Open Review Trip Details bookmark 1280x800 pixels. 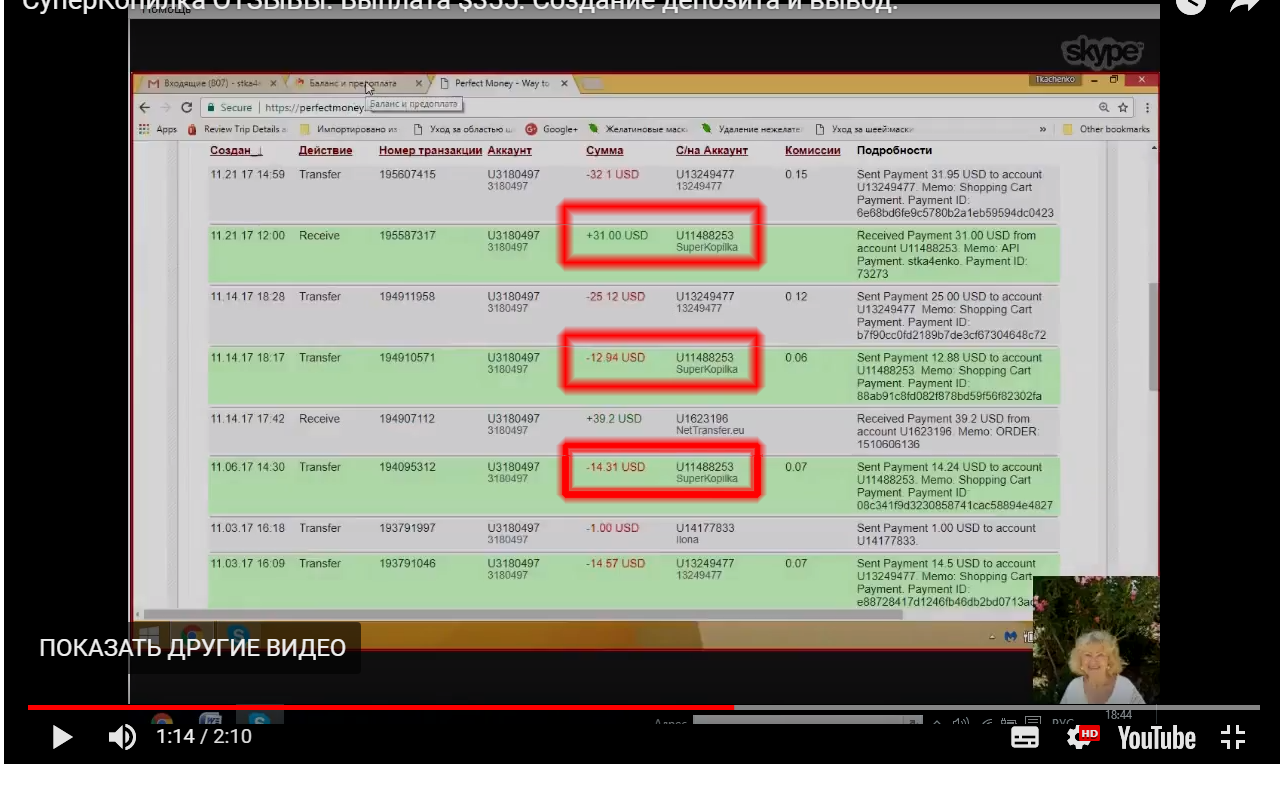coord(237,129)
